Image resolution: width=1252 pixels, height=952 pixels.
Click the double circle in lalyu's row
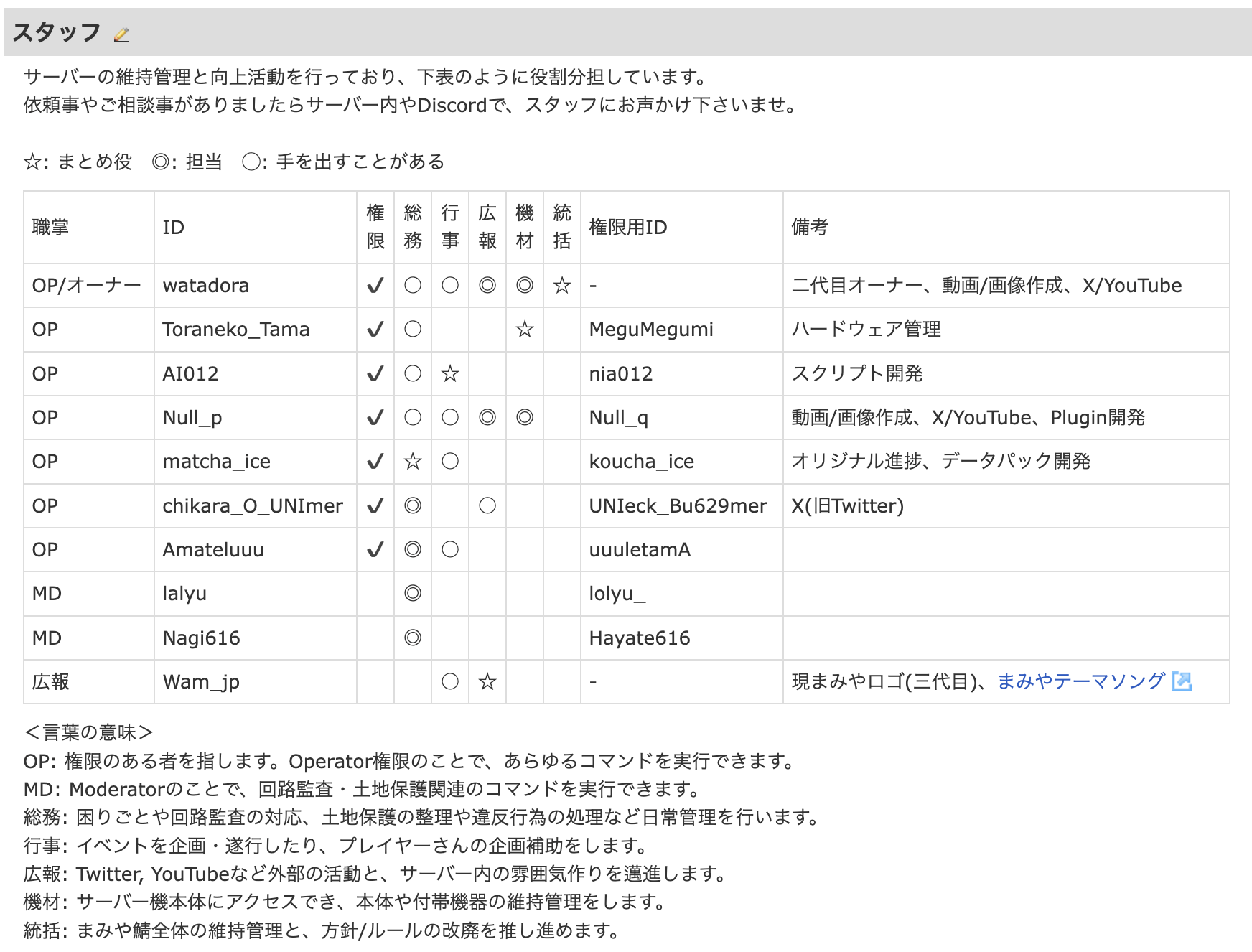click(412, 594)
